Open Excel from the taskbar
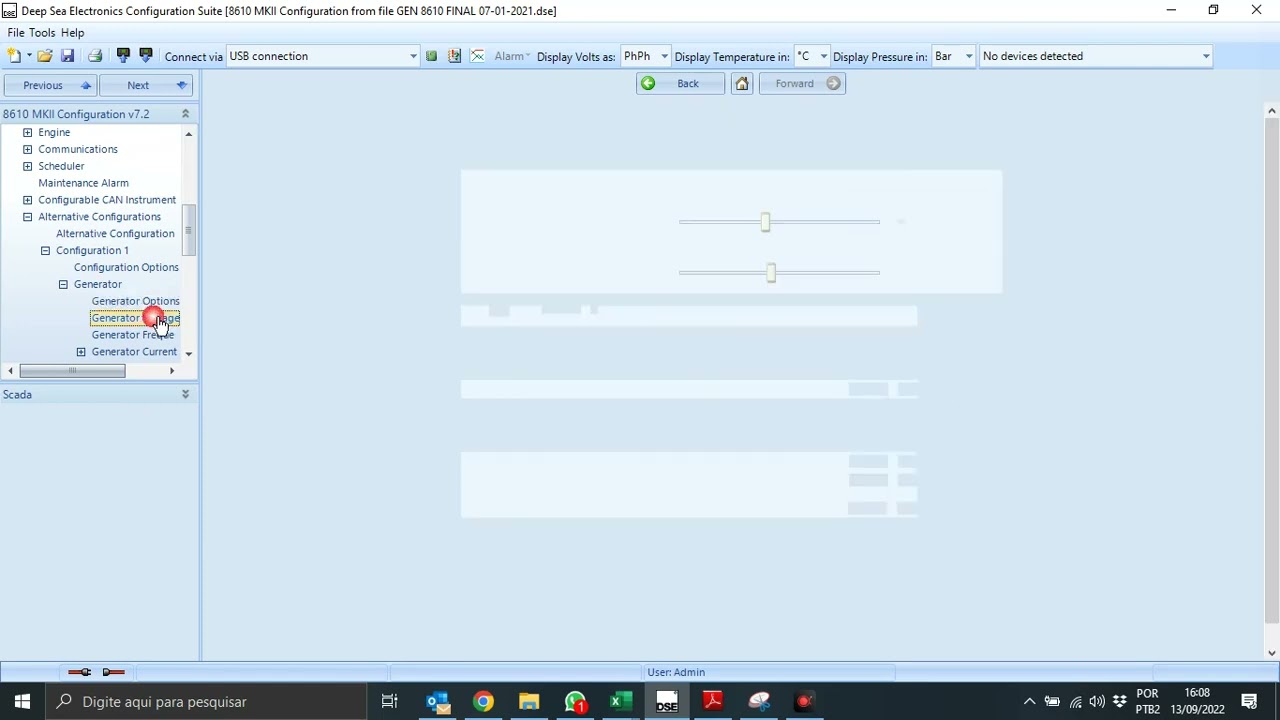This screenshot has width=1280, height=720. [x=621, y=702]
